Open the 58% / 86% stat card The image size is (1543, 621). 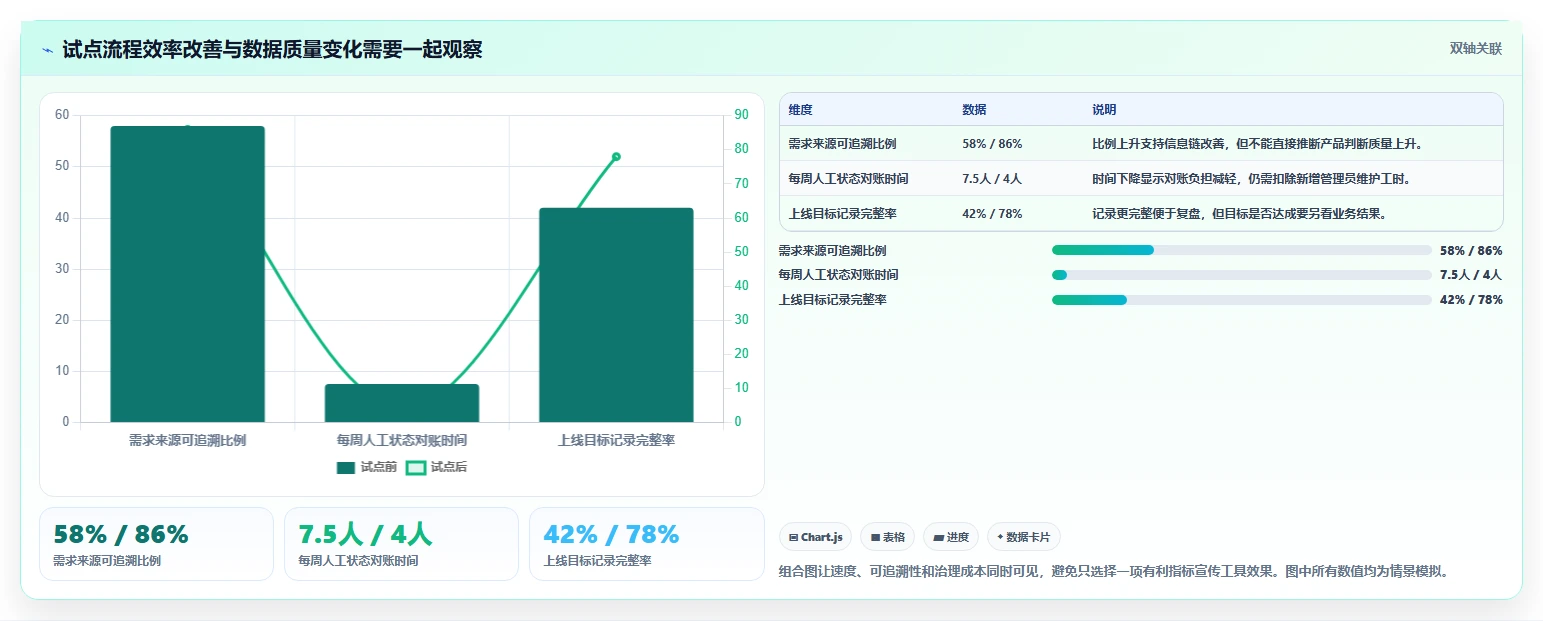(156, 544)
